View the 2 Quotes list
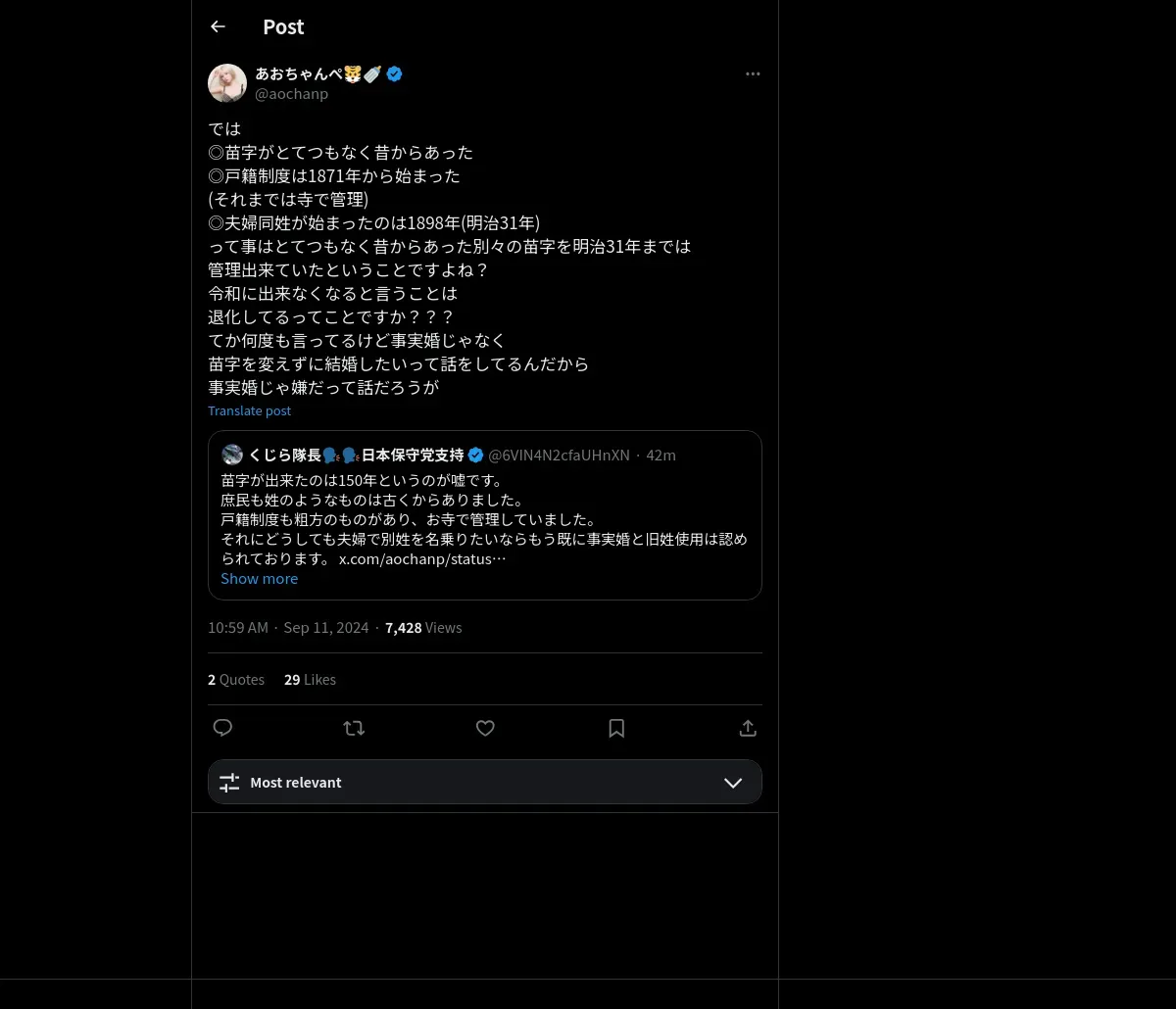This screenshot has width=1176, height=1009. [x=236, y=679]
